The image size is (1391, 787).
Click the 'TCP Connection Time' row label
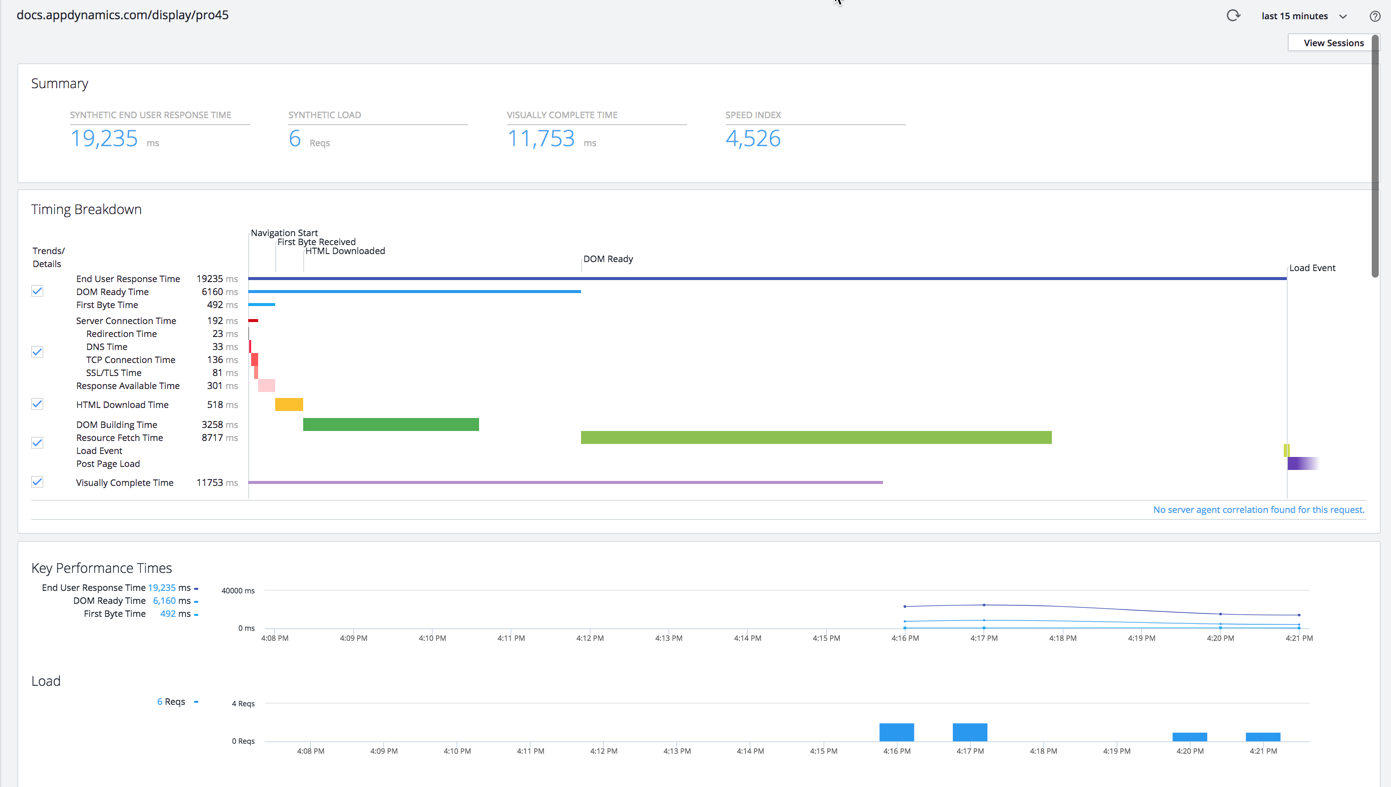pos(130,360)
